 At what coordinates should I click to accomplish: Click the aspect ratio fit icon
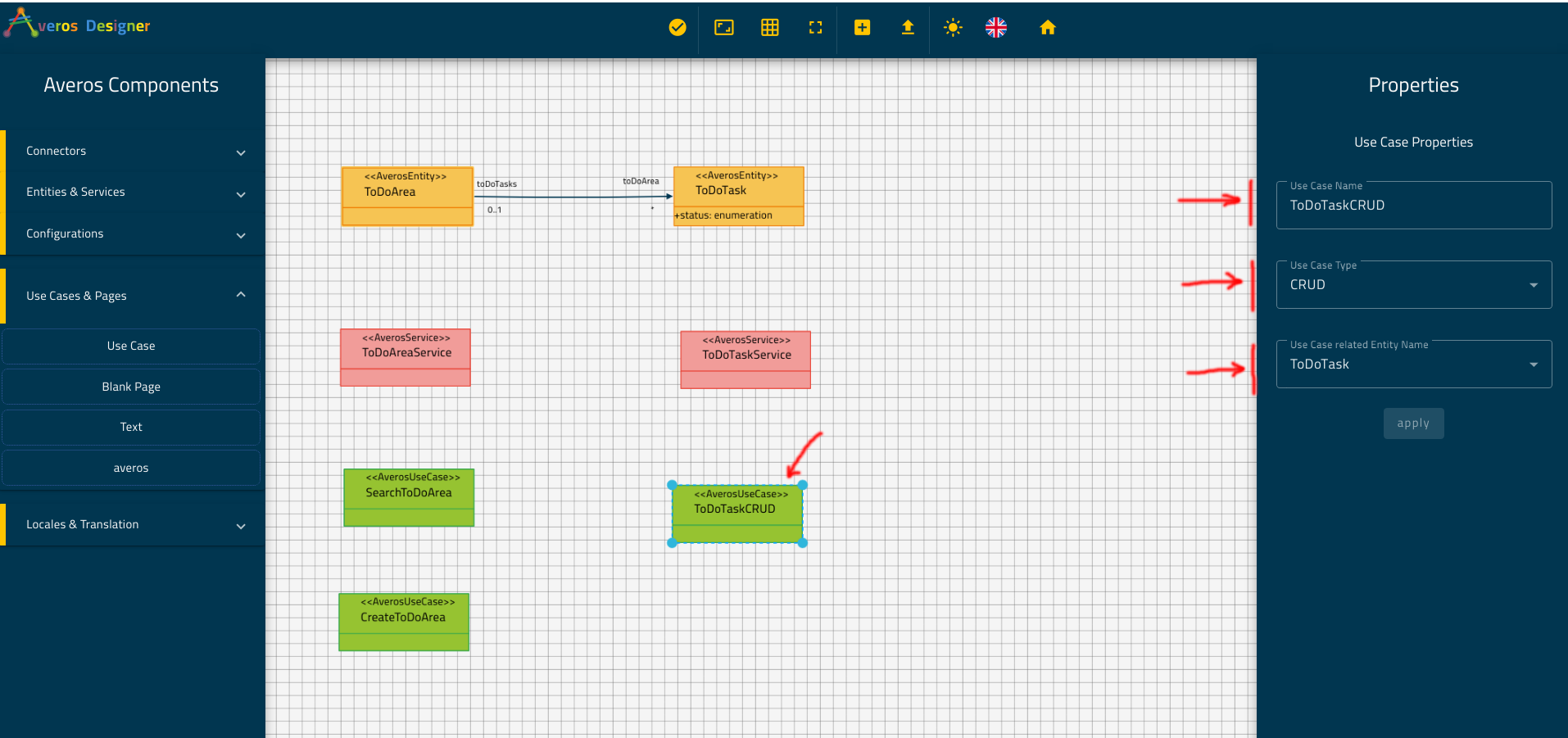coord(724,28)
